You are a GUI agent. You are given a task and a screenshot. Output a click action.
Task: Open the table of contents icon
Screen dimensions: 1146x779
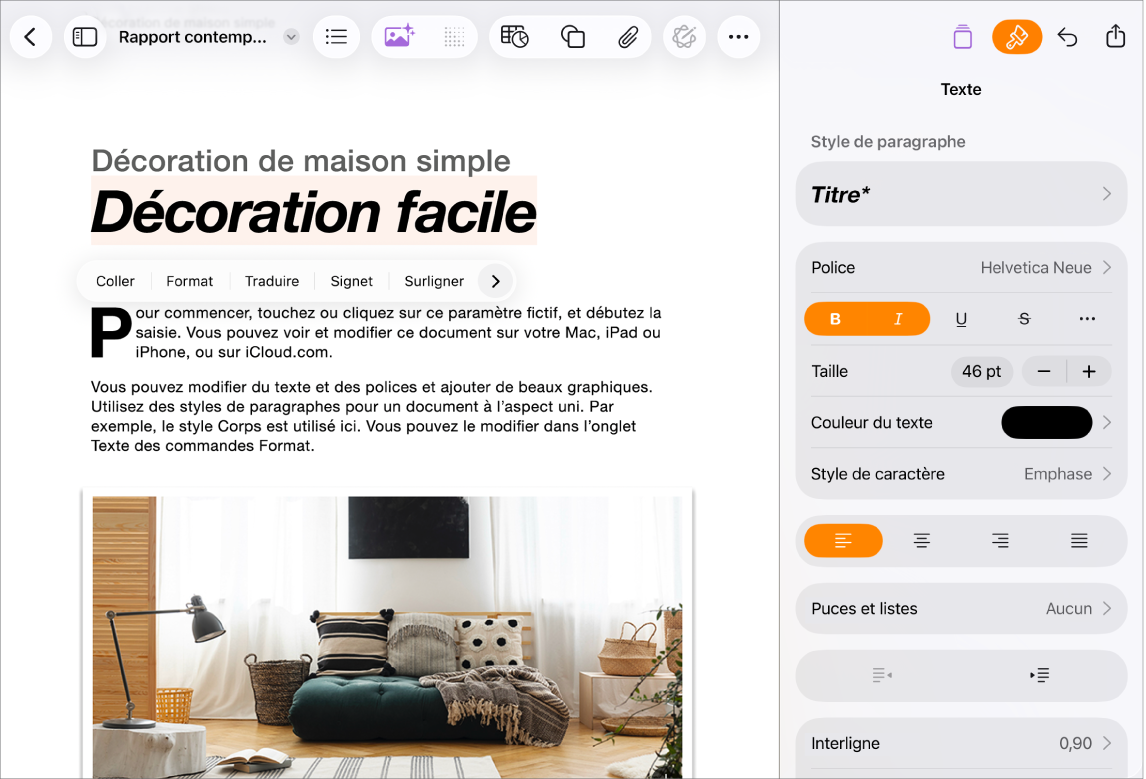(x=336, y=37)
